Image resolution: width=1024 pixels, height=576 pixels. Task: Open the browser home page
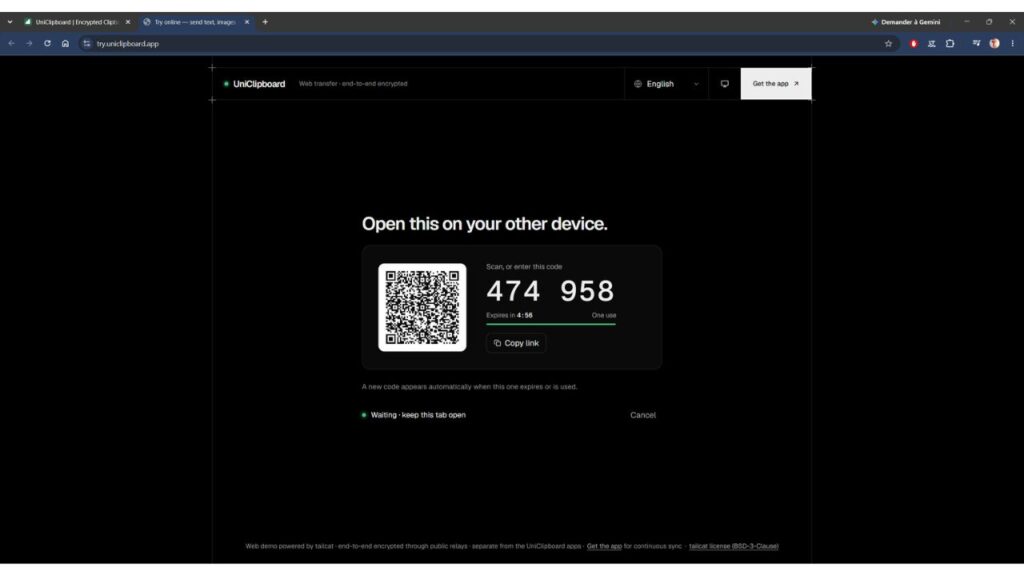pyautogui.click(x=65, y=44)
